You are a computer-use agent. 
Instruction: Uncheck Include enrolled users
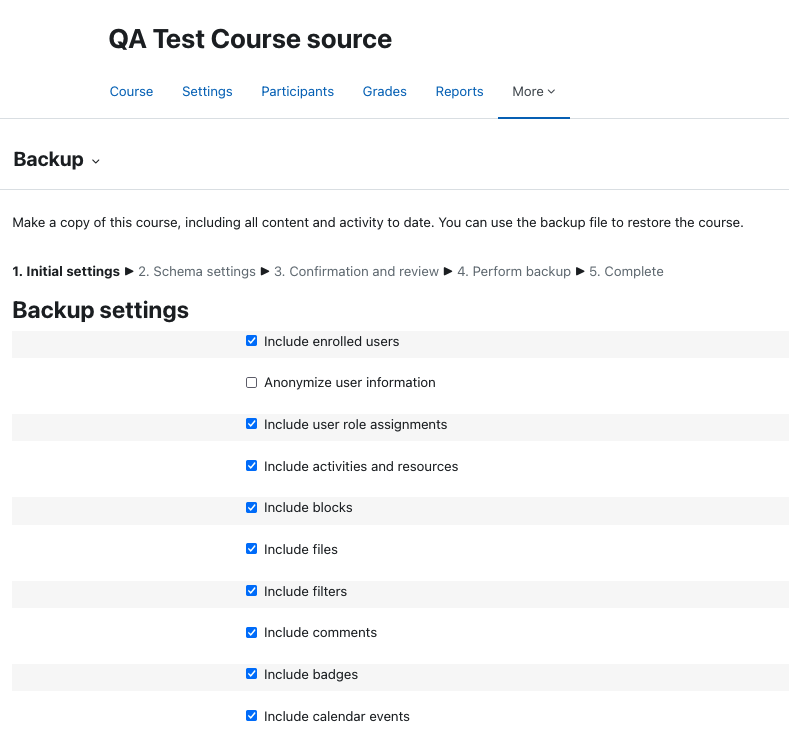pyautogui.click(x=252, y=341)
